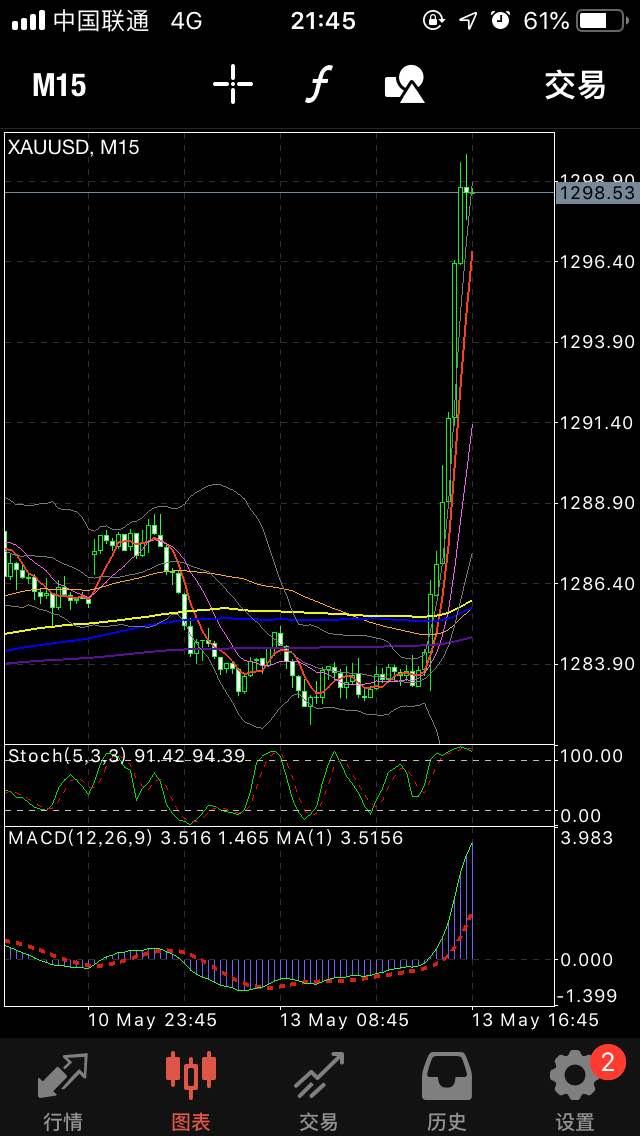Tap the 1283.90 price axis label
Viewport: 640px width, 1136px height.
click(x=598, y=664)
